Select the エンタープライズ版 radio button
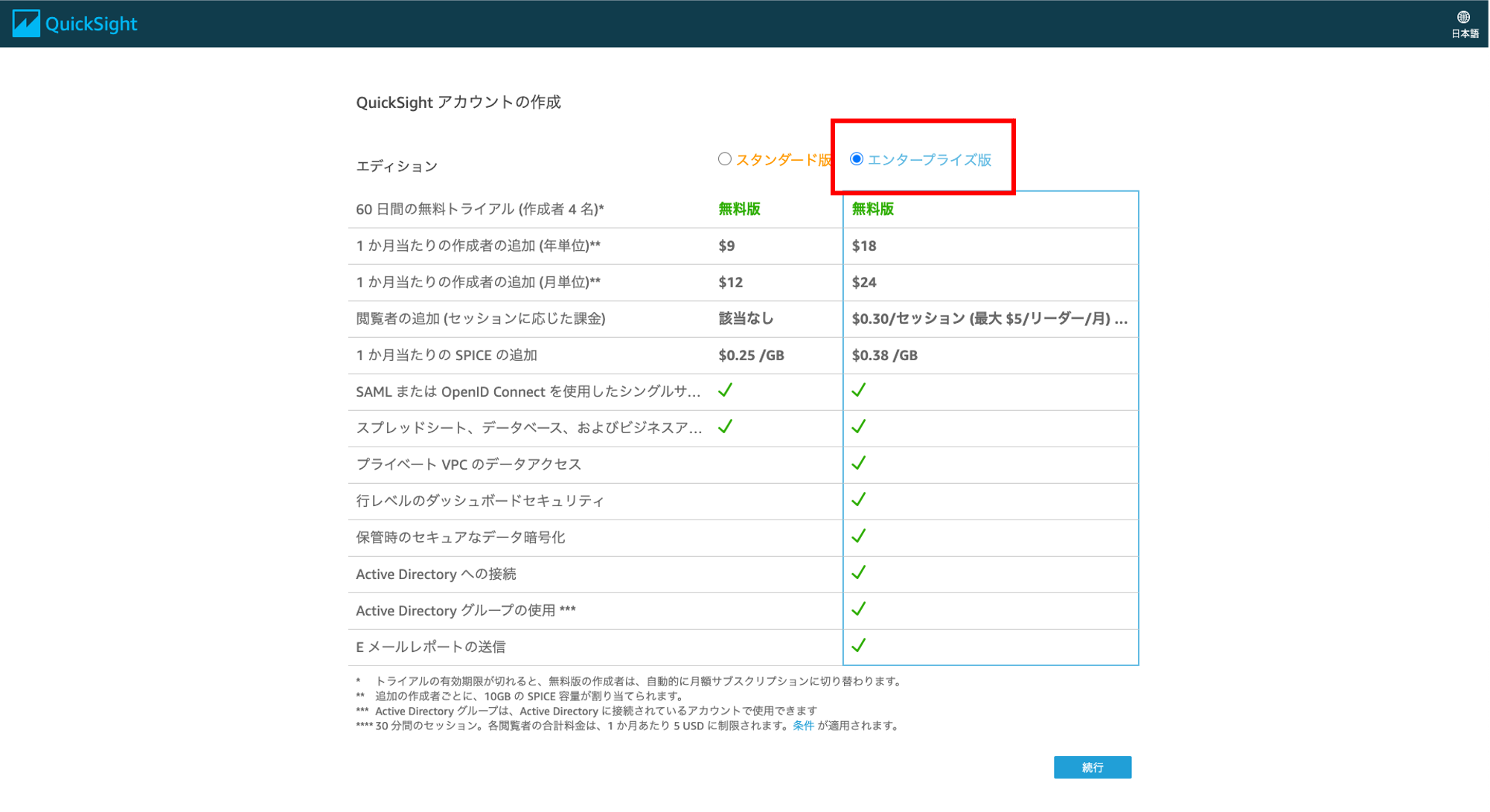The width and height of the screenshot is (1490, 812). 857,159
